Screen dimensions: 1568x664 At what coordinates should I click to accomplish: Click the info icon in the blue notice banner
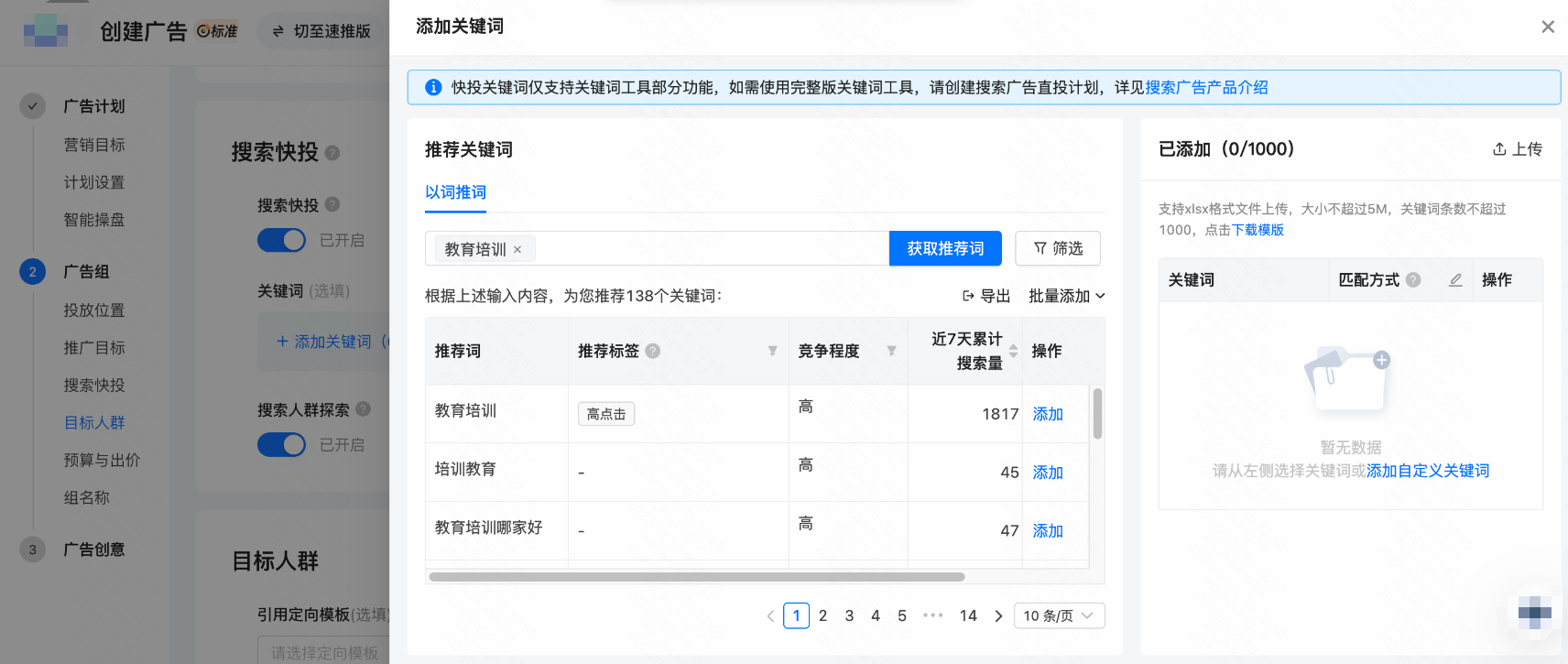[x=433, y=87]
